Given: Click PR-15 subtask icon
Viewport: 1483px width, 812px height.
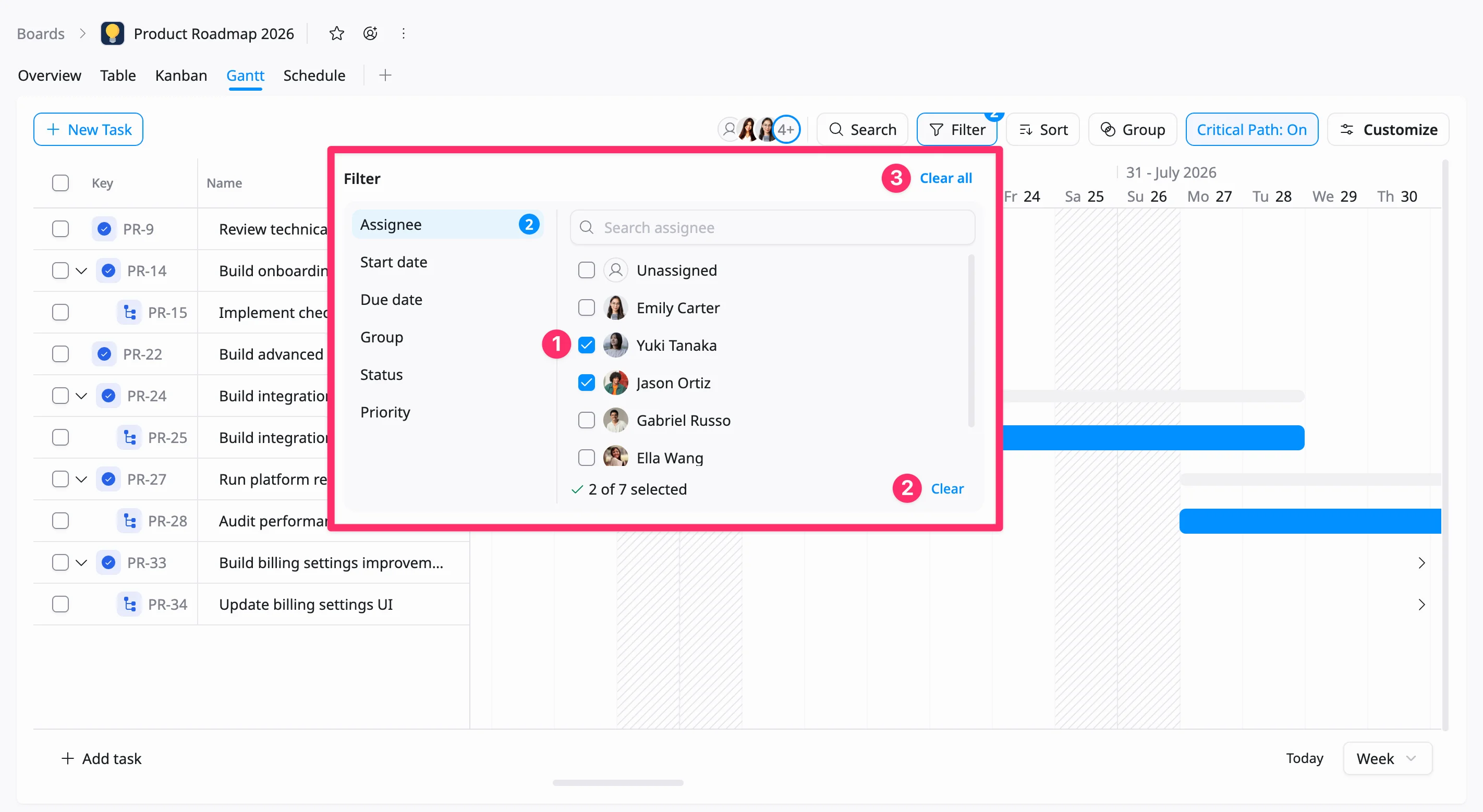Looking at the screenshot, I should pyautogui.click(x=129, y=313).
